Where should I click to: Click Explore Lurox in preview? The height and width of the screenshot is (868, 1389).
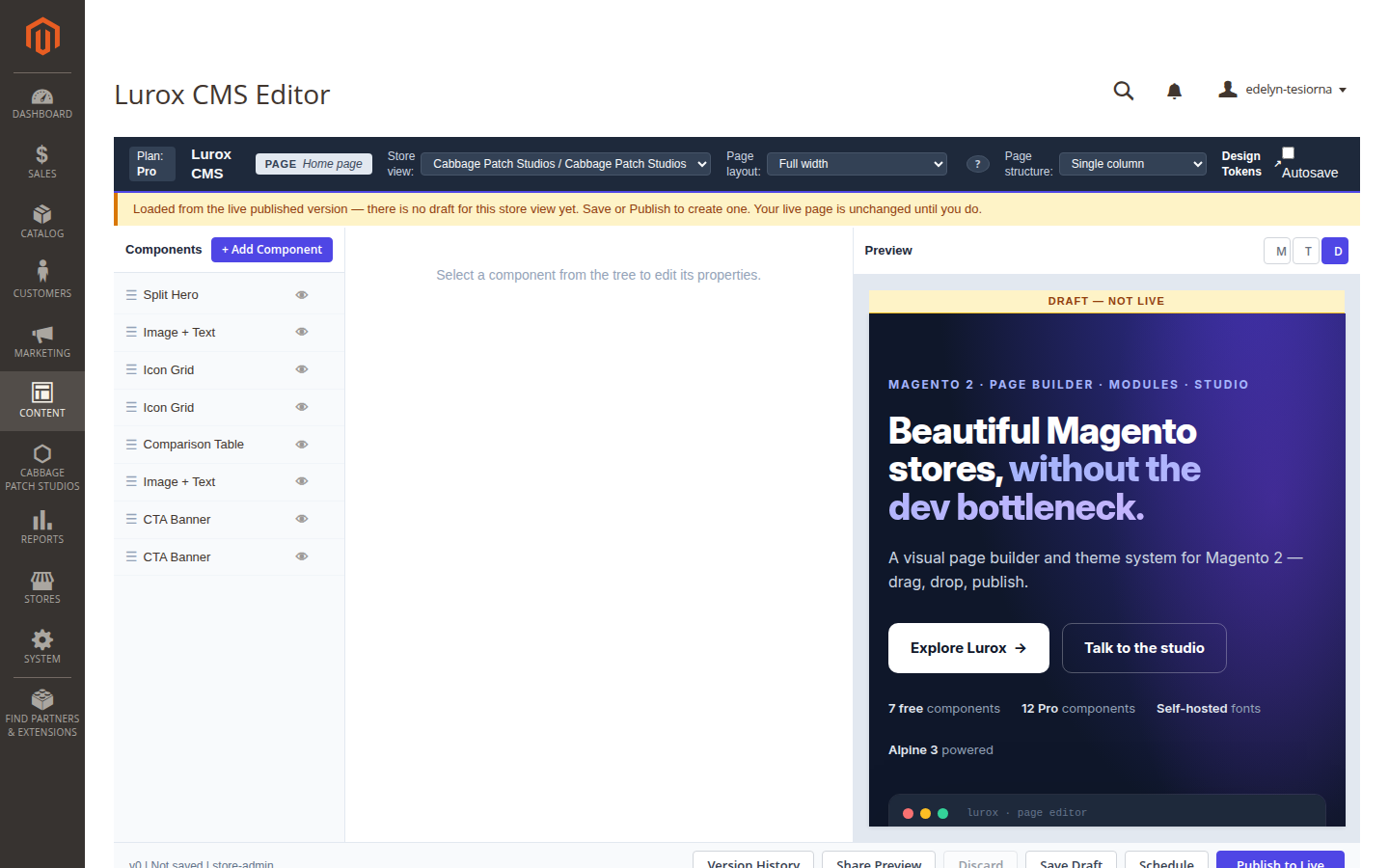tap(968, 648)
